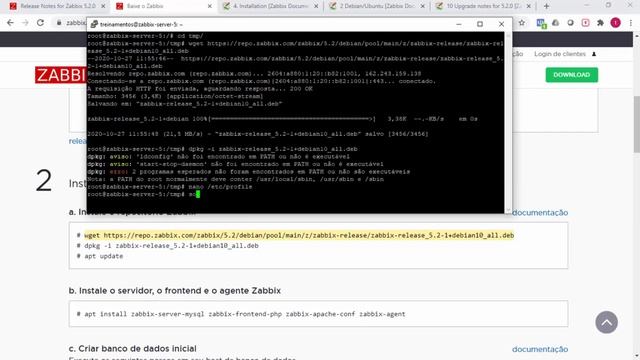The height and width of the screenshot is (360, 640).
Task: Close the Baixe o Zabbix tab
Action: click(x=209, y=6)
